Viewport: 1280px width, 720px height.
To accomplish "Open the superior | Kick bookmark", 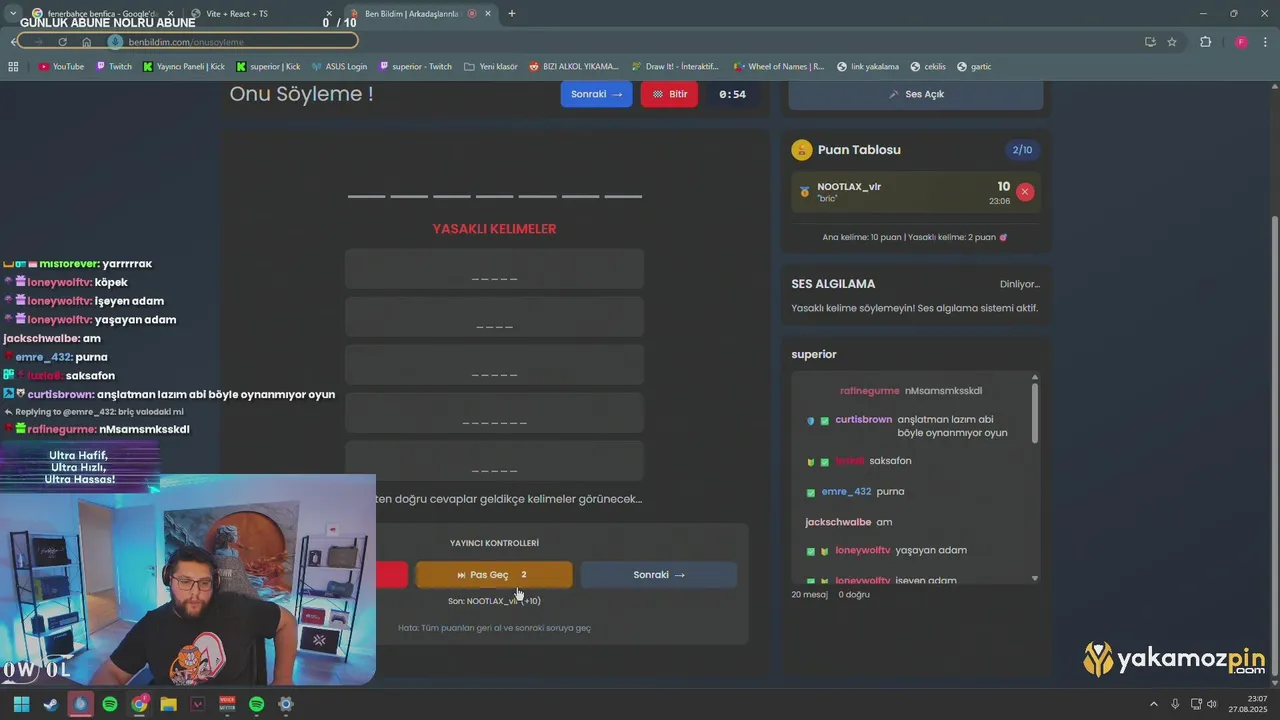I will (268, 66).
